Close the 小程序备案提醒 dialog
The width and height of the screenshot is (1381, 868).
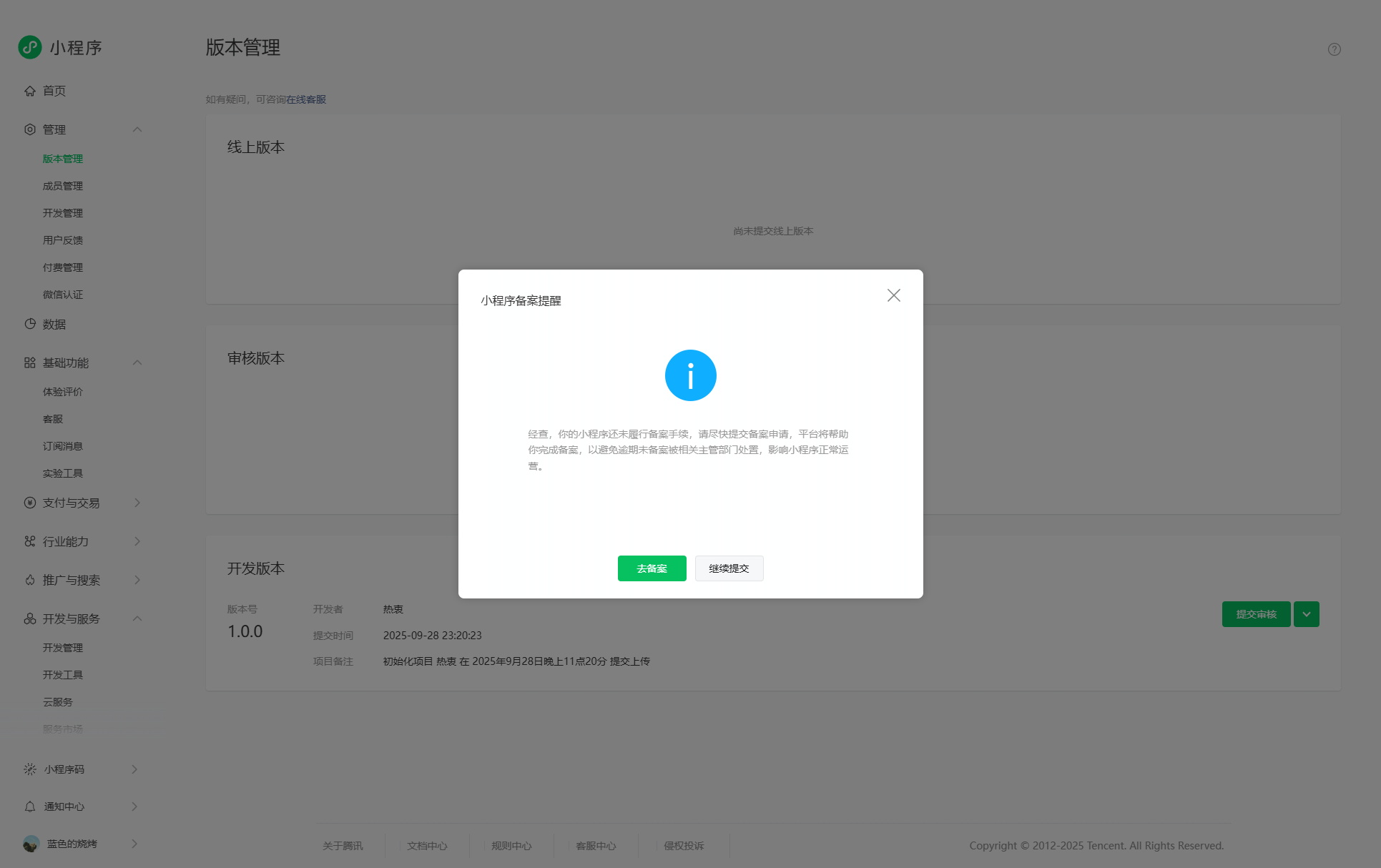tap(894, 295)
